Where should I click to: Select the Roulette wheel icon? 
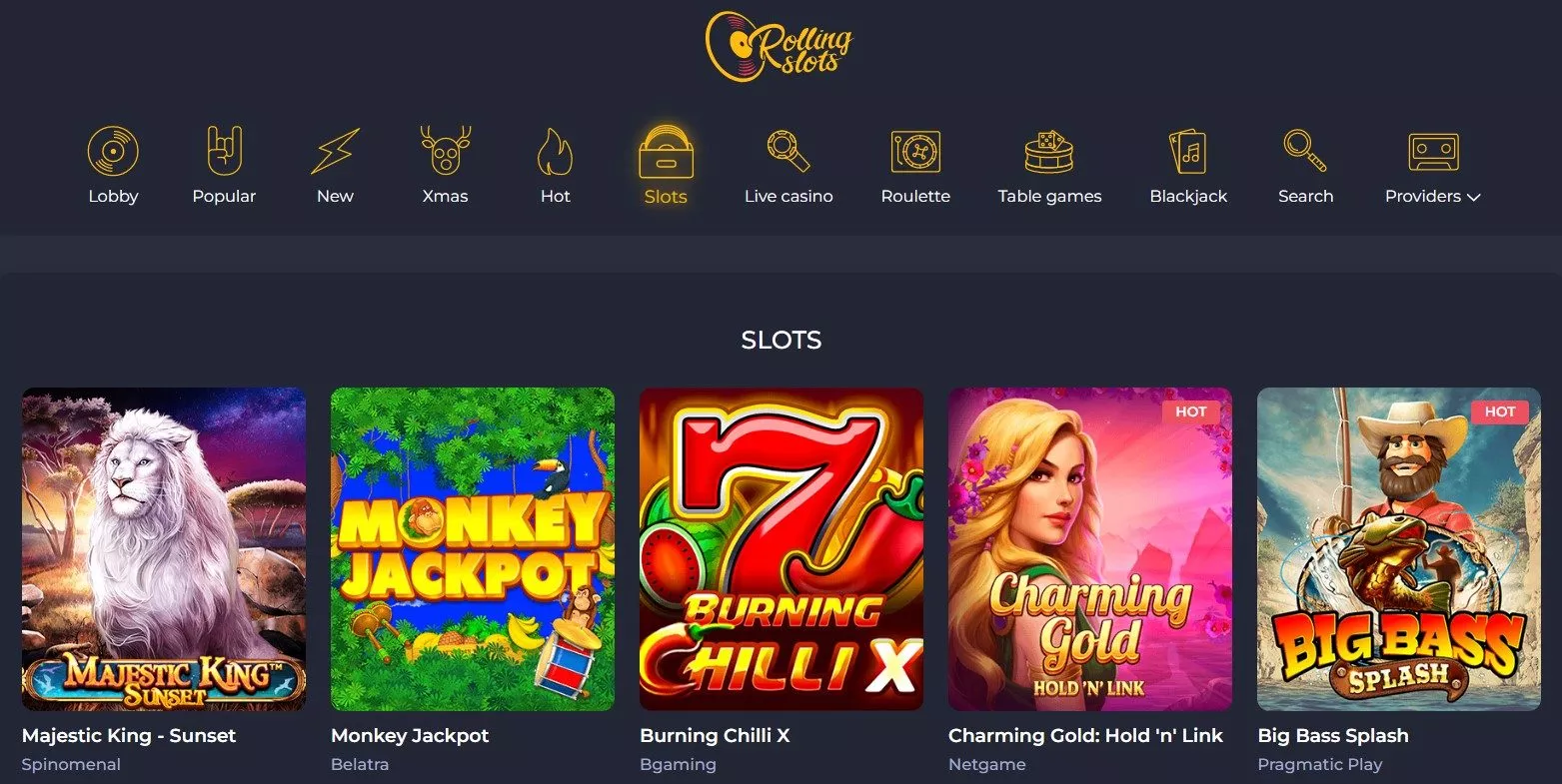pos(915,152)
